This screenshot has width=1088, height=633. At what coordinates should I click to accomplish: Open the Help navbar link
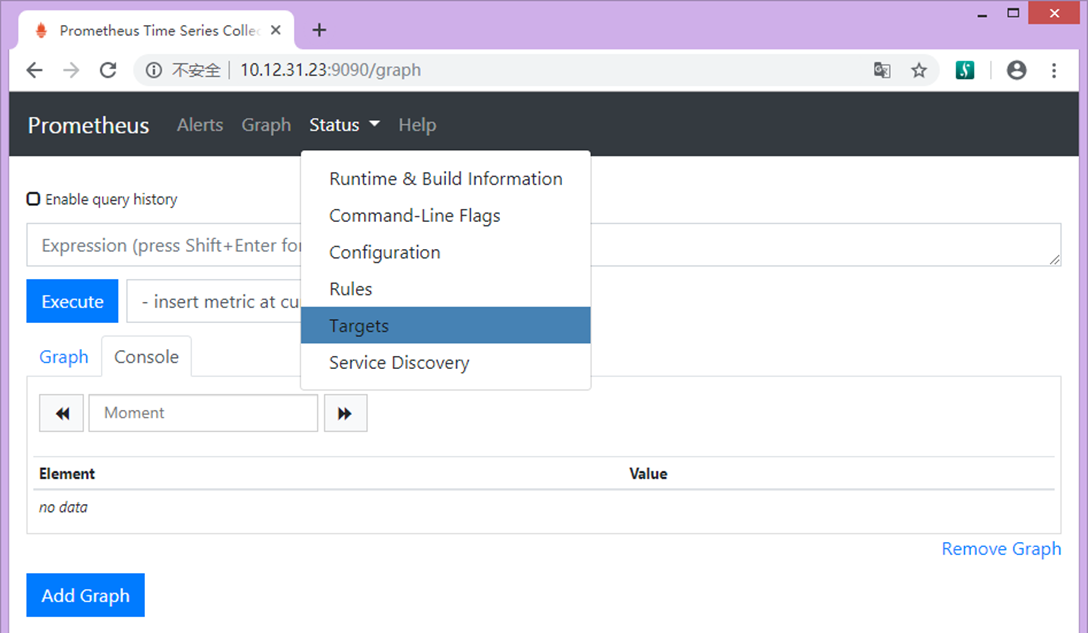(417, 125)
